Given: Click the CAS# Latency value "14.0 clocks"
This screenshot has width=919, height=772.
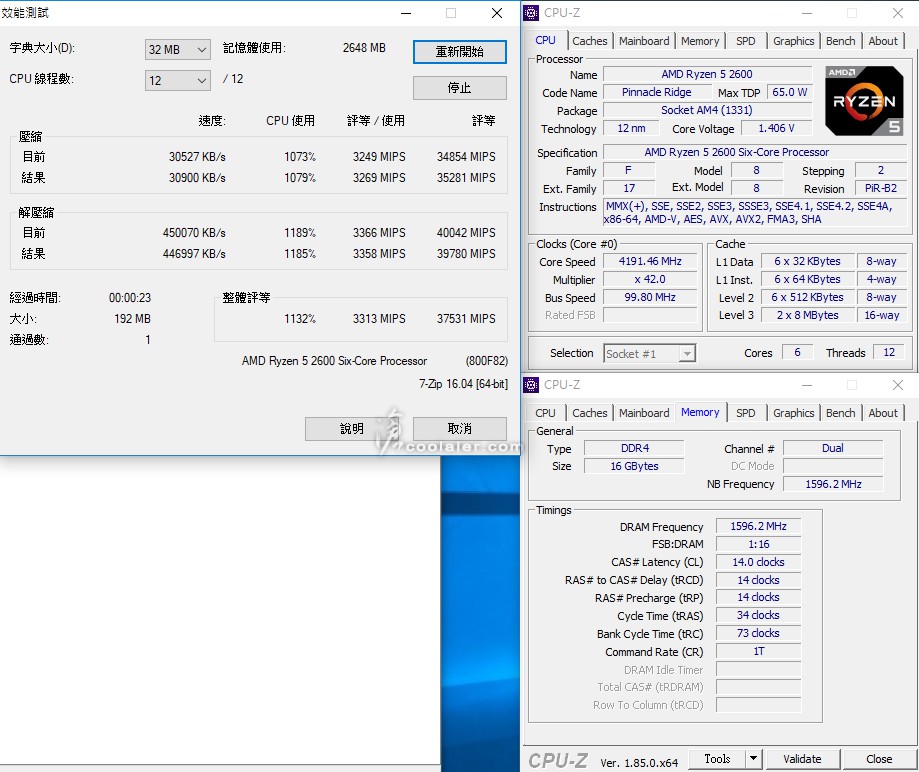Looking at the screenshot, I should click(x=758, y=562).
